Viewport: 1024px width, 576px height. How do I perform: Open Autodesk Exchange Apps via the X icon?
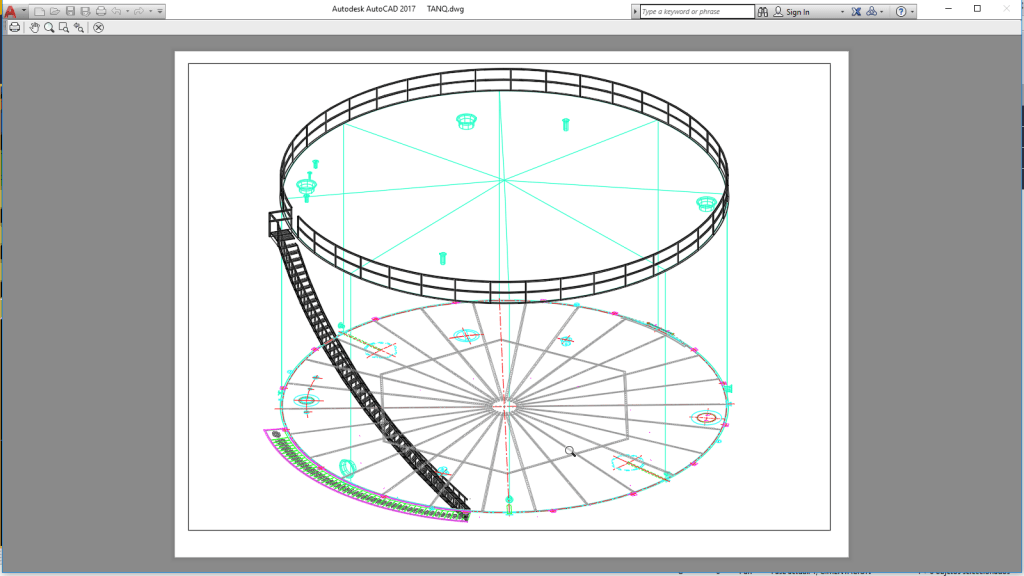point(856,12)
